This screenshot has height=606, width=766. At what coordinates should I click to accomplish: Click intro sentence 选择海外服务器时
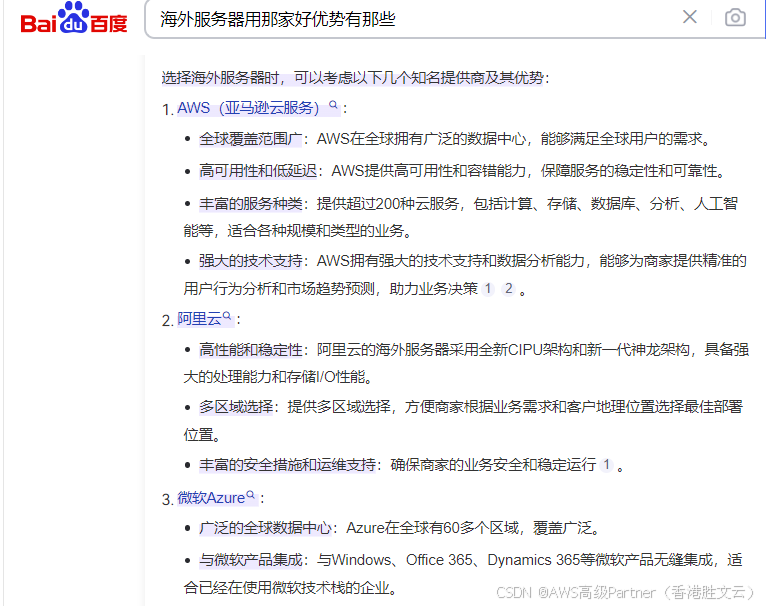click(220, 78)
